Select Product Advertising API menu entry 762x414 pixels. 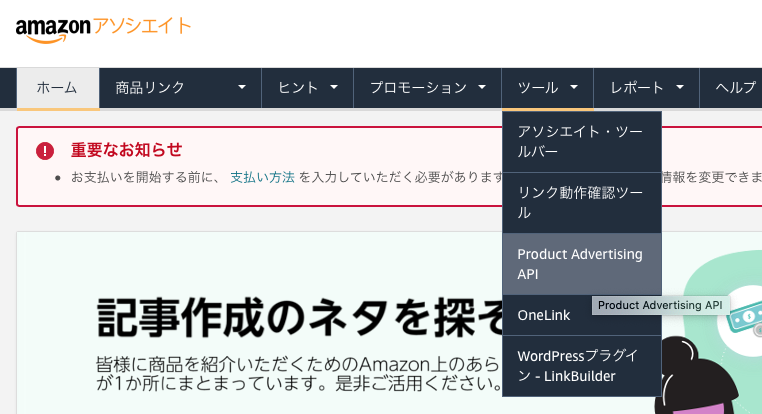[582, 264]
